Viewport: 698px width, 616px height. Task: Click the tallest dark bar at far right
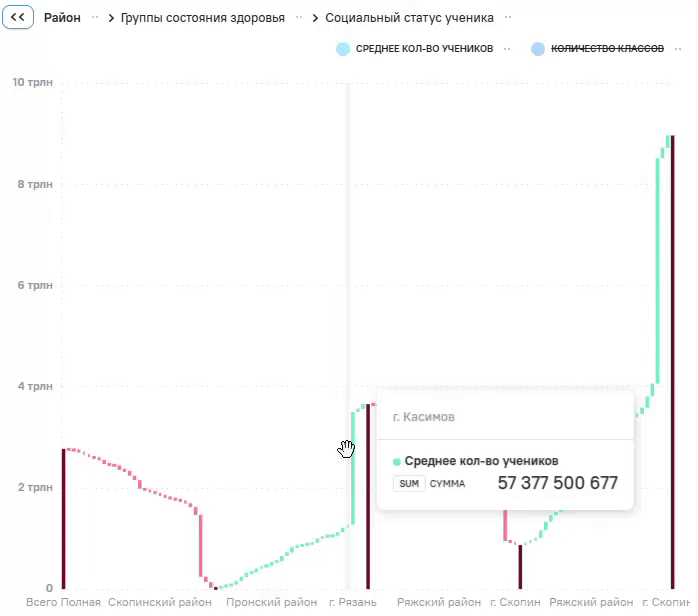coord(673,362)
